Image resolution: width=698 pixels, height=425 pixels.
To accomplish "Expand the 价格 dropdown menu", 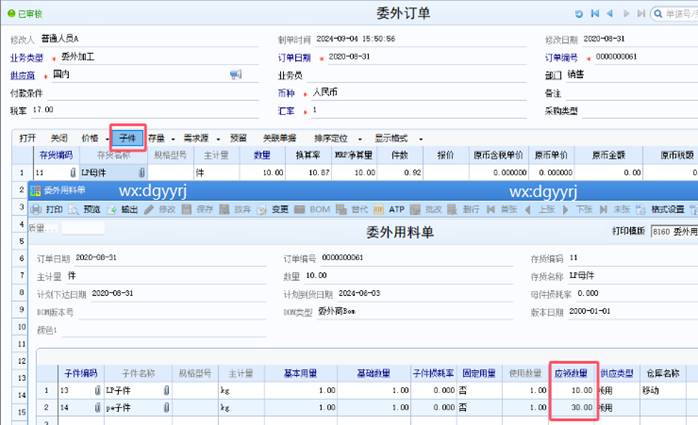I will [92, 137].
